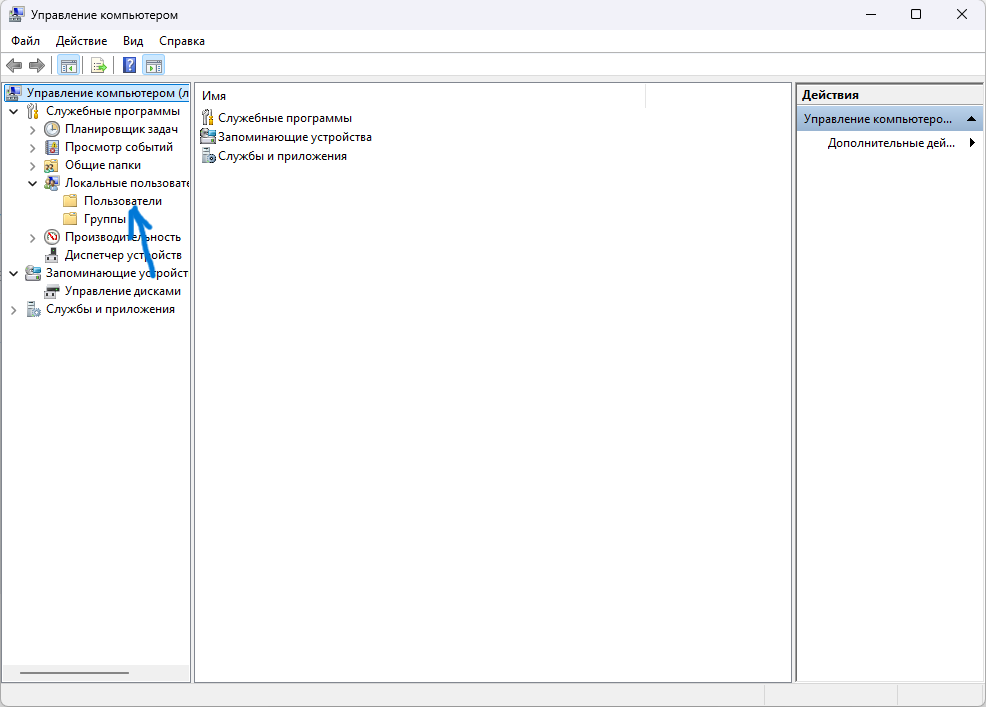Expand the Общие папки node
Image resolution: width=986 pixels, height=707 pixels.
[33, 166]
